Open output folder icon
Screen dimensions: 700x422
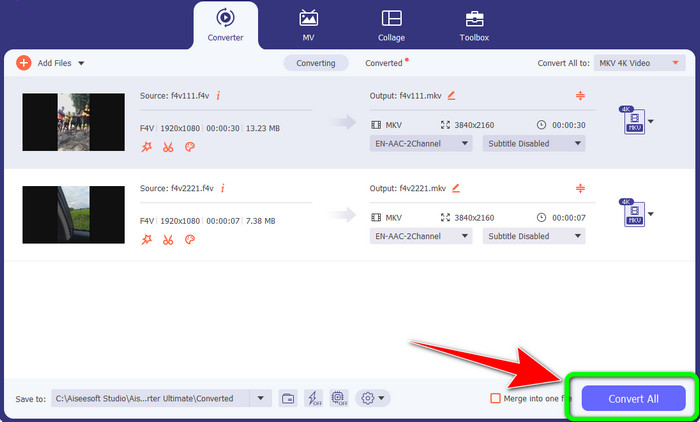coord(288,398)
